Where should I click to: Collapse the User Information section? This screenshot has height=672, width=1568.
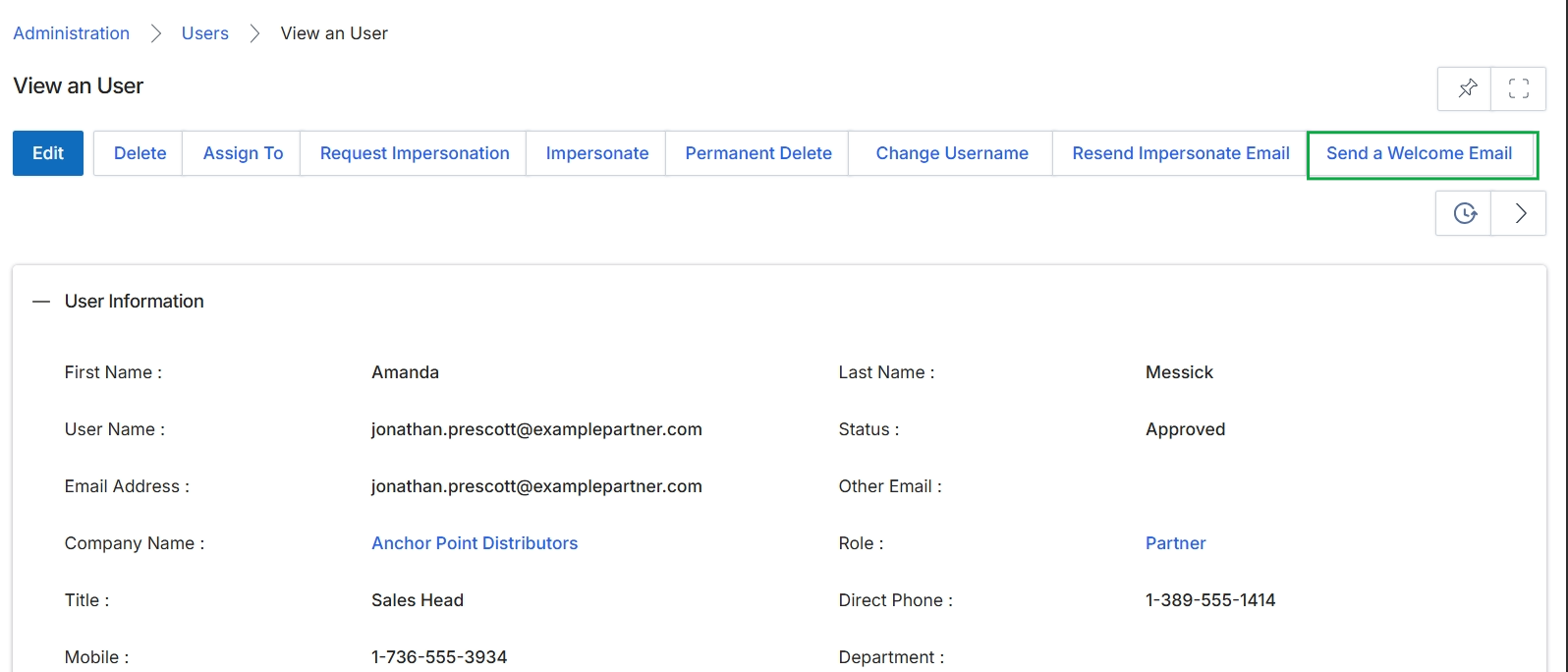click(x=41, y=302)
